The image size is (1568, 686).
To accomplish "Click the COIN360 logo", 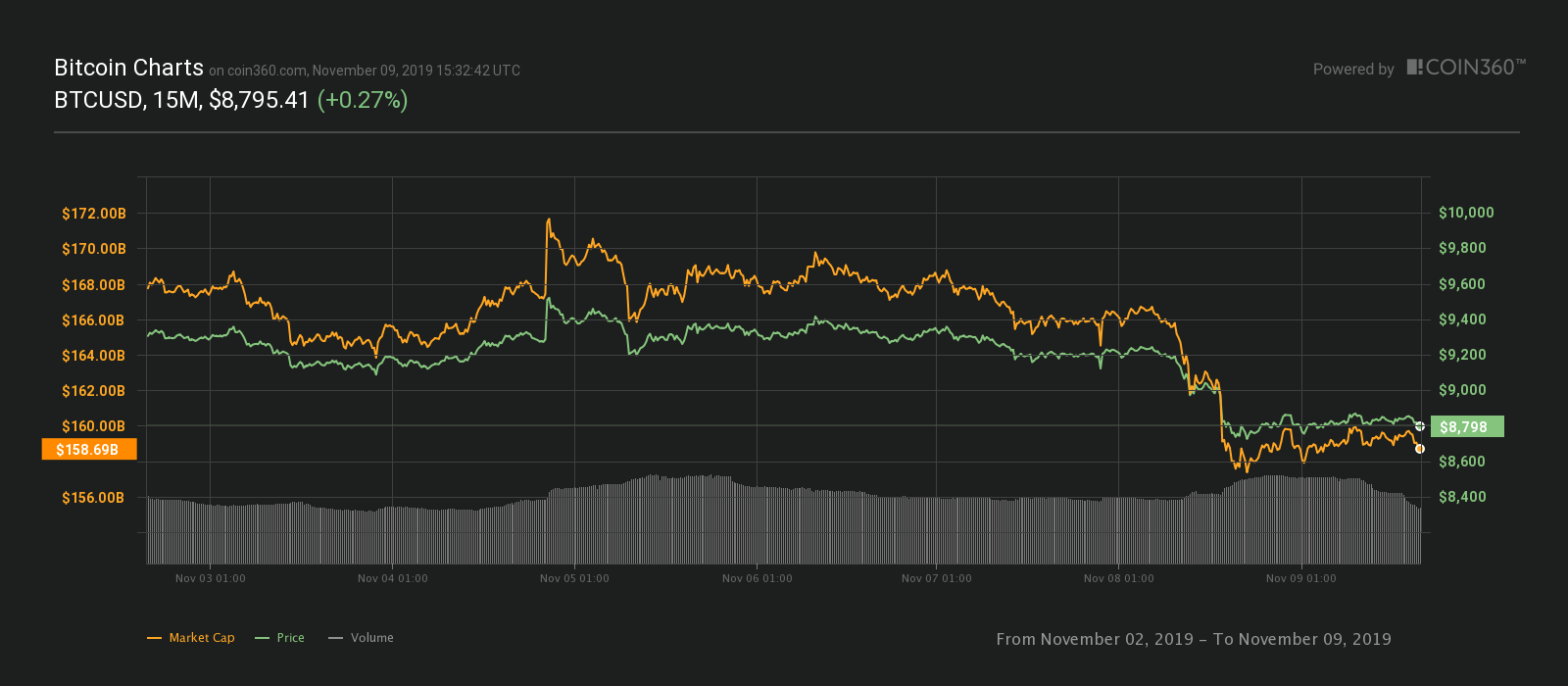I will coord(1466,68).
